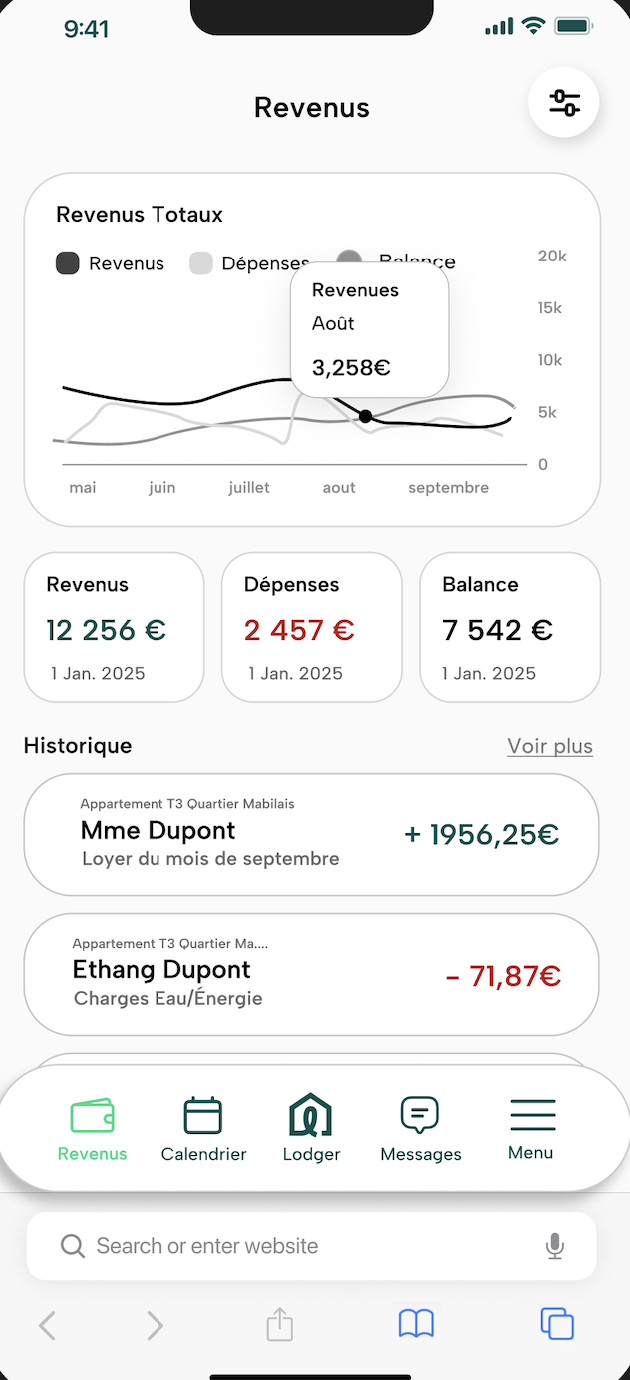
Task: Open the hamburger Menu icon
Action: [531, 1115]
